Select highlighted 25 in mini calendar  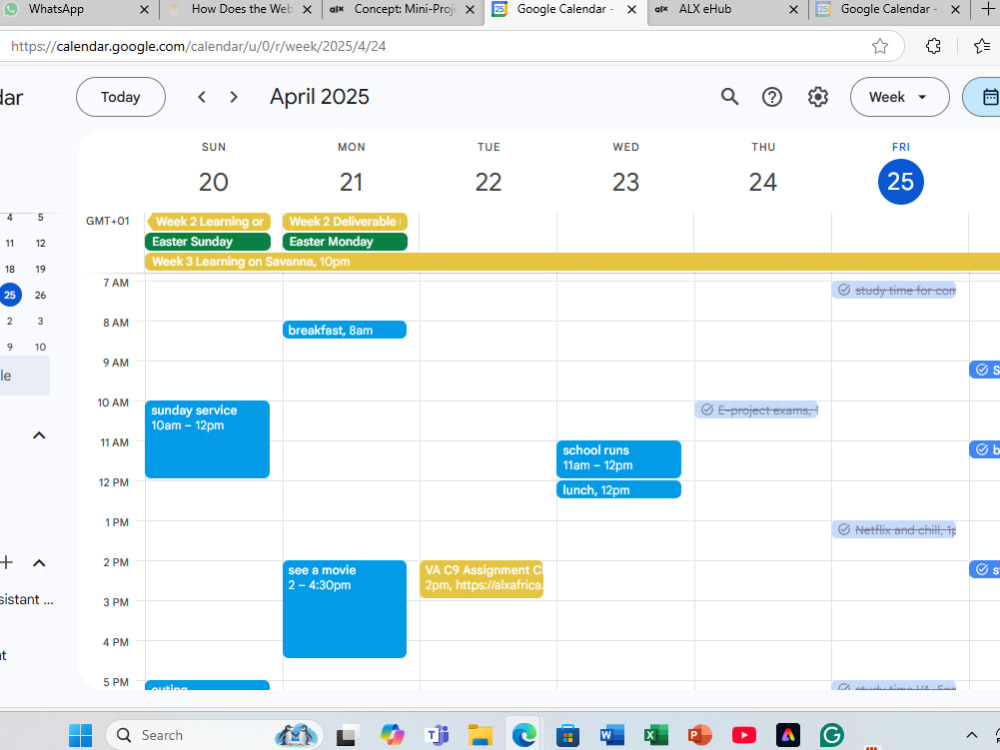[x=10, y=295]
